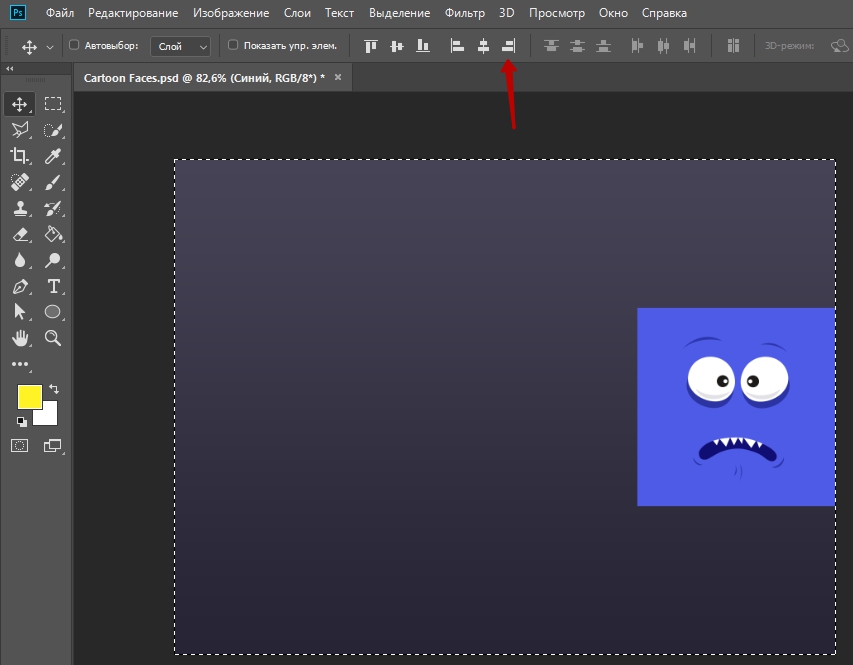Click the align right edges icon

point(509,46)
